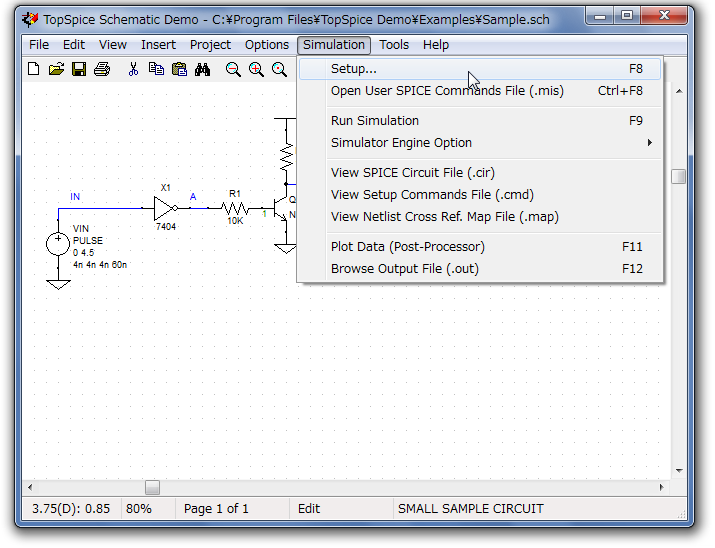Open the Options menu
This screenshot has width=715, height=548.
point(267,45)
